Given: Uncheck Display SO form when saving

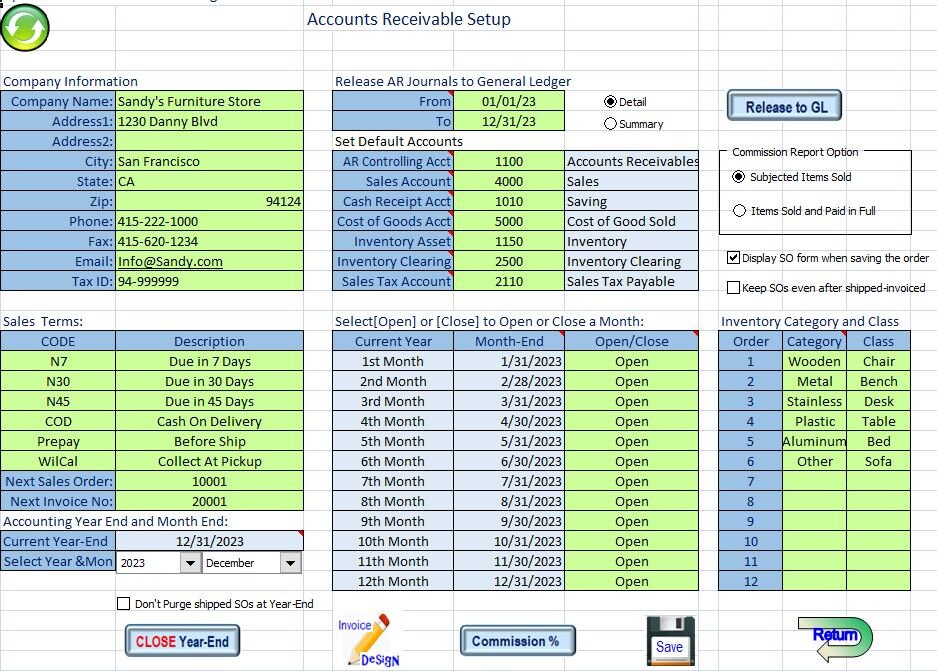Looking at the screenshot, I should tap(735, 258).
